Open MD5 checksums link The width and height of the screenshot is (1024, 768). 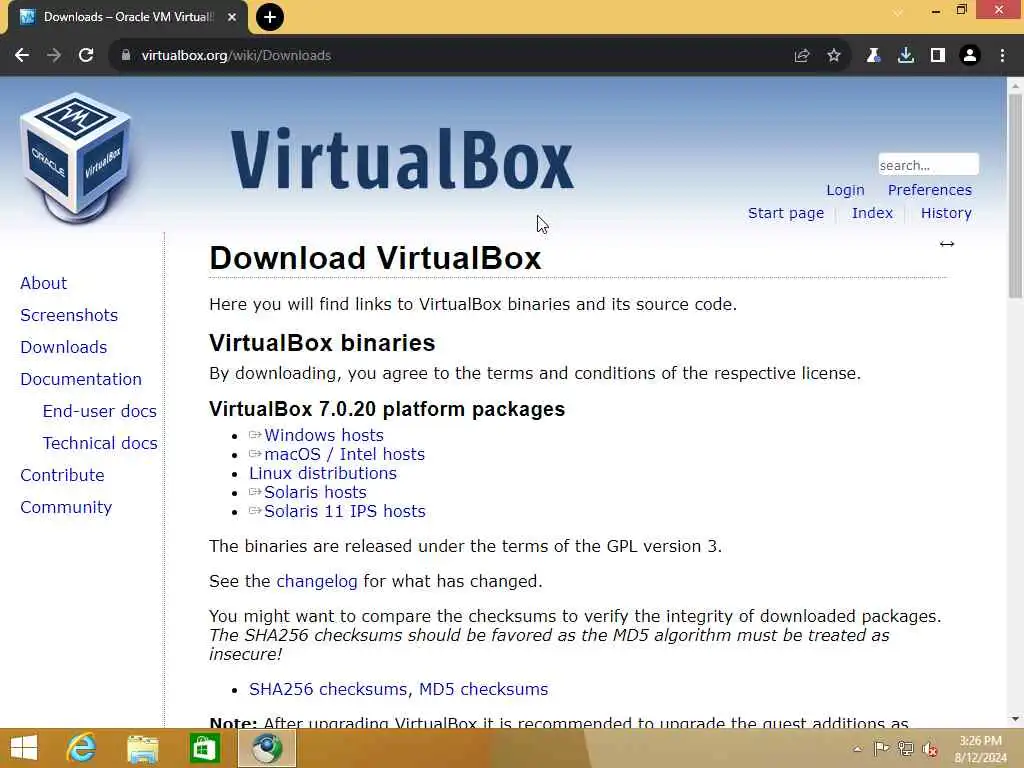483,690
